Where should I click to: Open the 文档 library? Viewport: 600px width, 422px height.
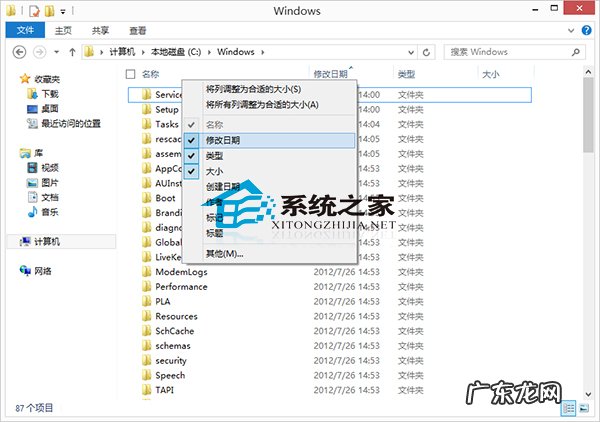(x=50, y=197)
